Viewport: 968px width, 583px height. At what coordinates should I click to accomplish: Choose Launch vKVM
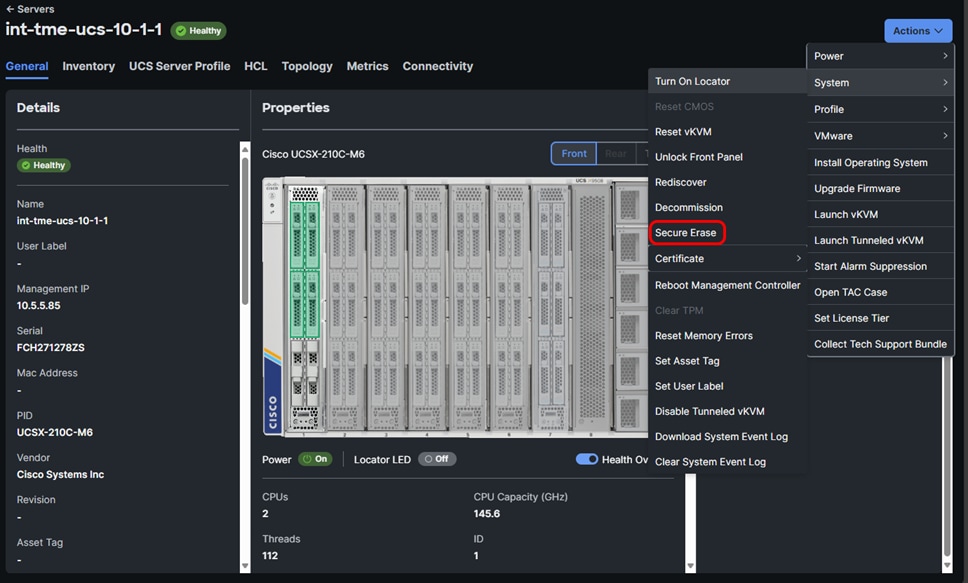click(880, 215)
